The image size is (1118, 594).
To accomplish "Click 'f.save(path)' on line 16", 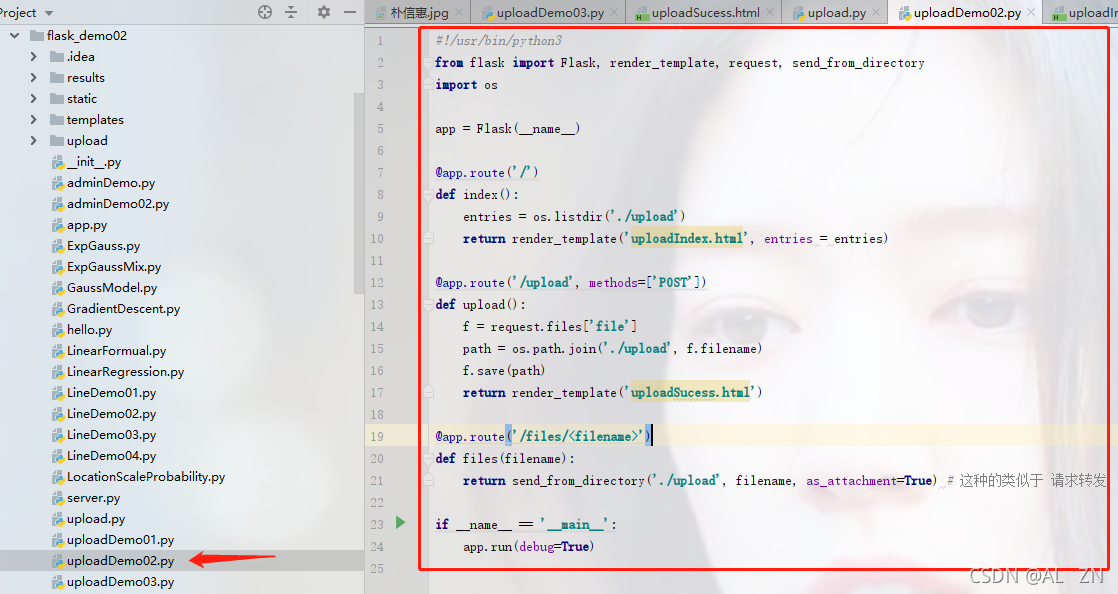I will click(503, 371).
